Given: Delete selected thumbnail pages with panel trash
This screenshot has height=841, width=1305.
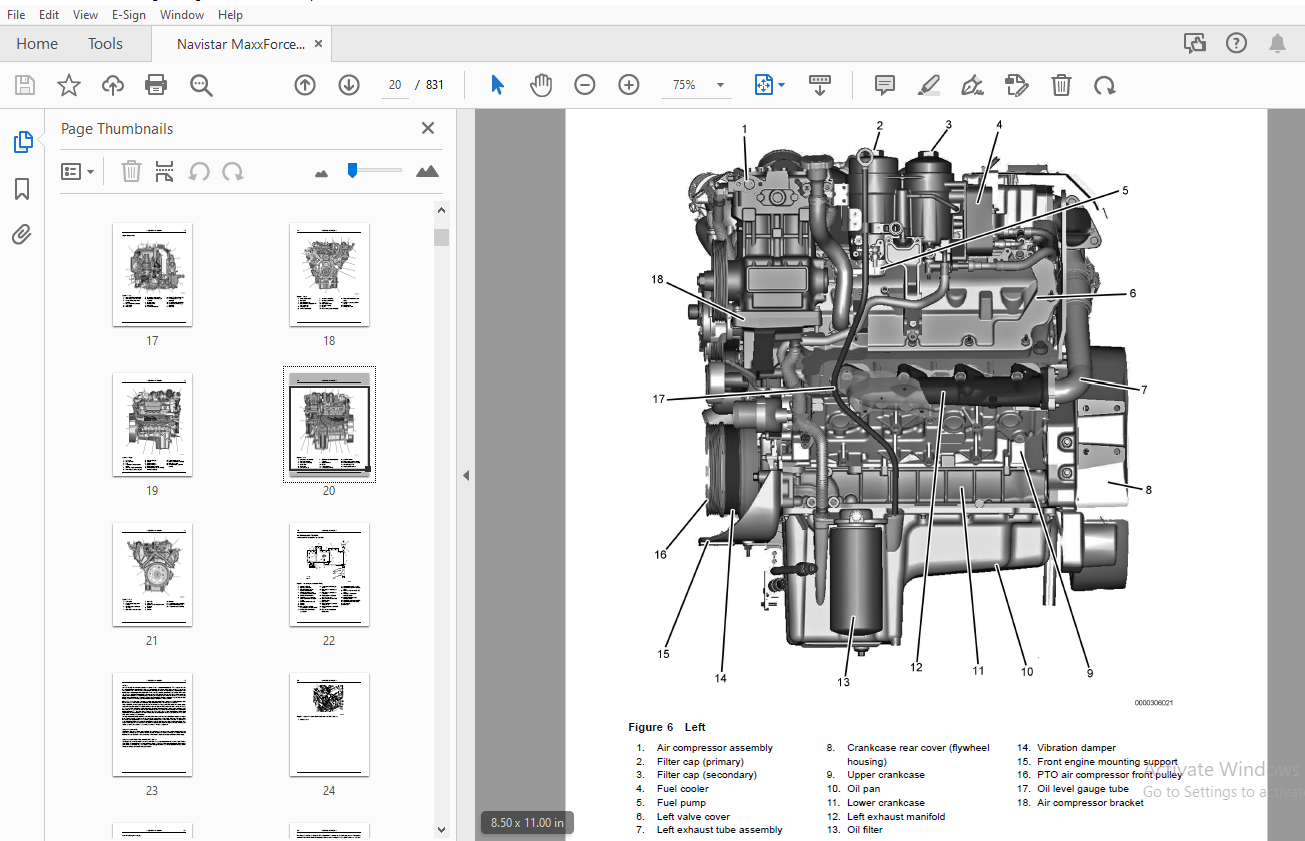Looking at the screenshot, I should click(x=131, y=171).
